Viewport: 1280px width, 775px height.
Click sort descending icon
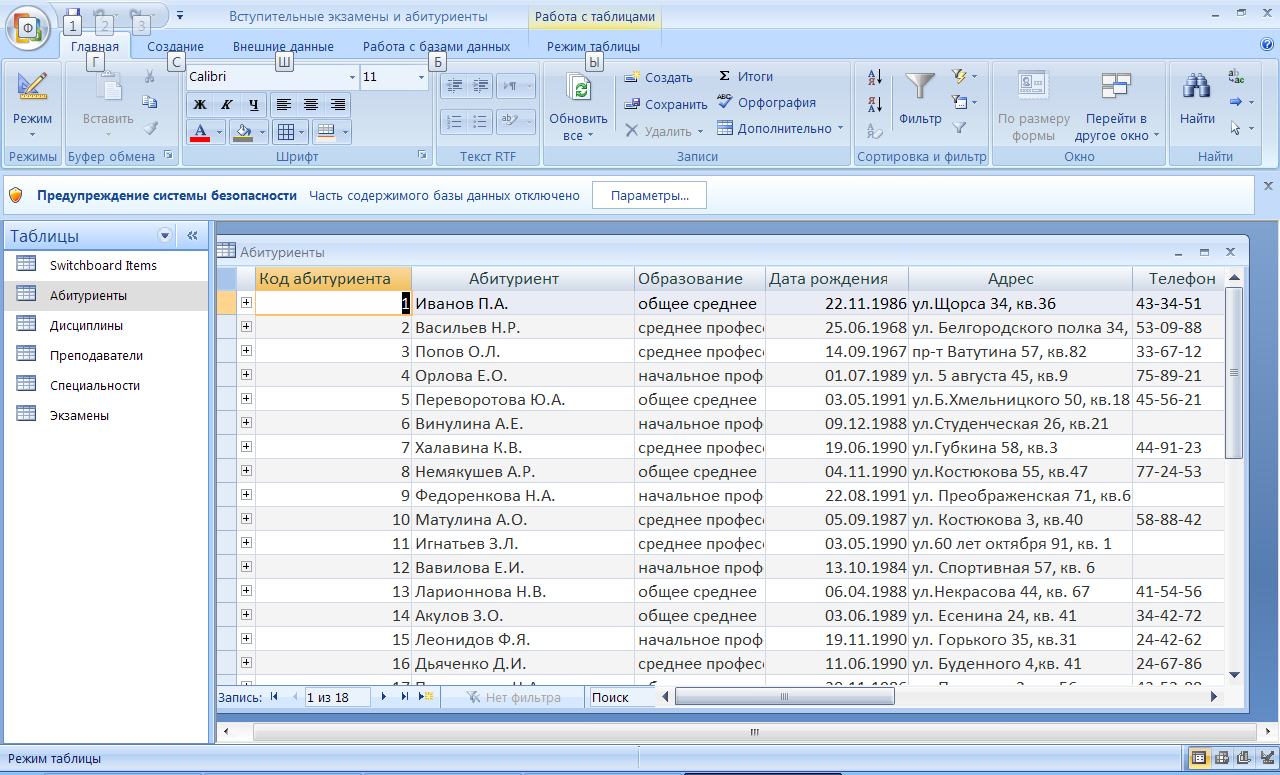click(x=875, y=104)
